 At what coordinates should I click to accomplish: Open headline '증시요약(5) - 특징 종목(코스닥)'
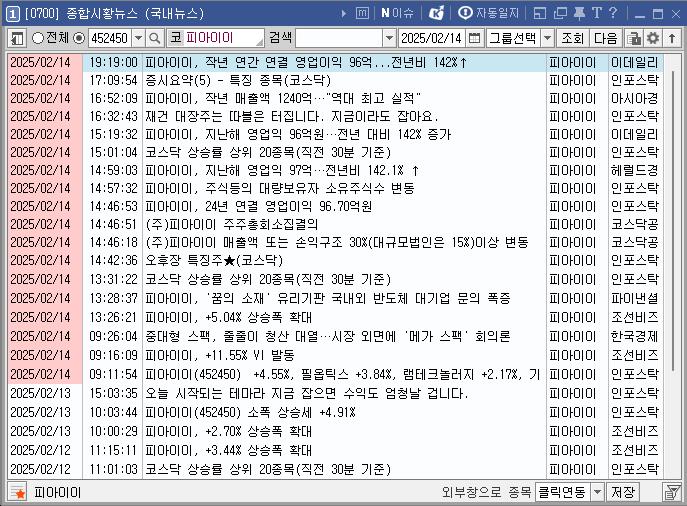point(238,81)
